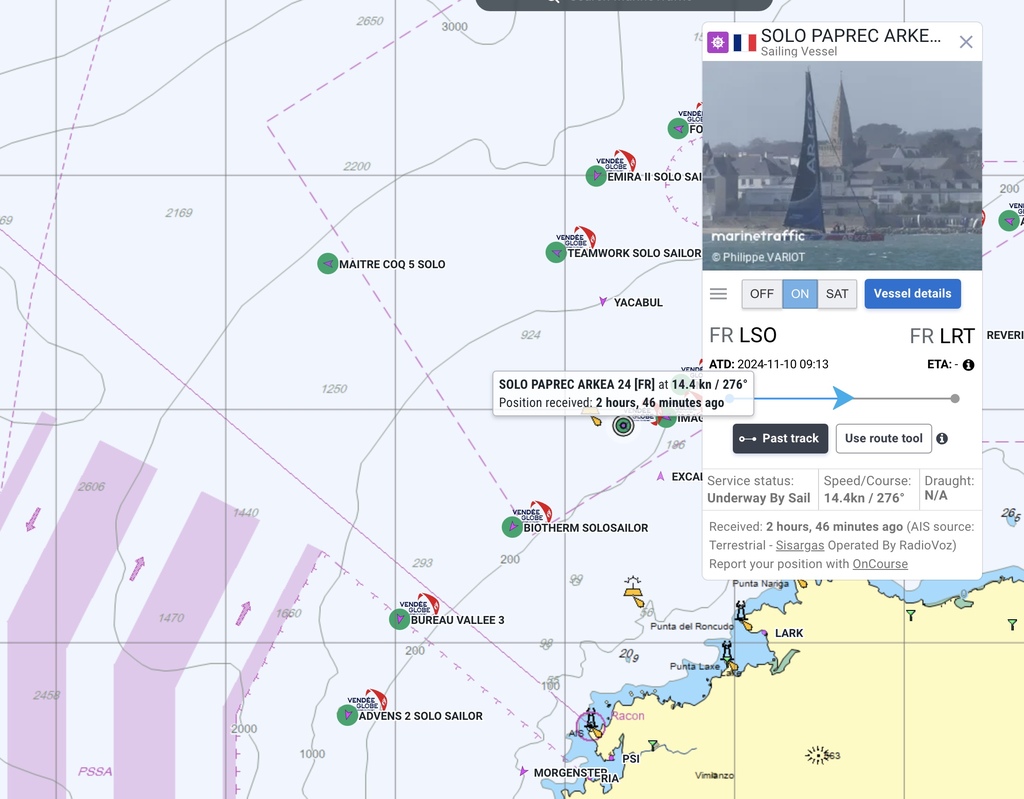Click the PSI vessel label marker

click(611, 758)
